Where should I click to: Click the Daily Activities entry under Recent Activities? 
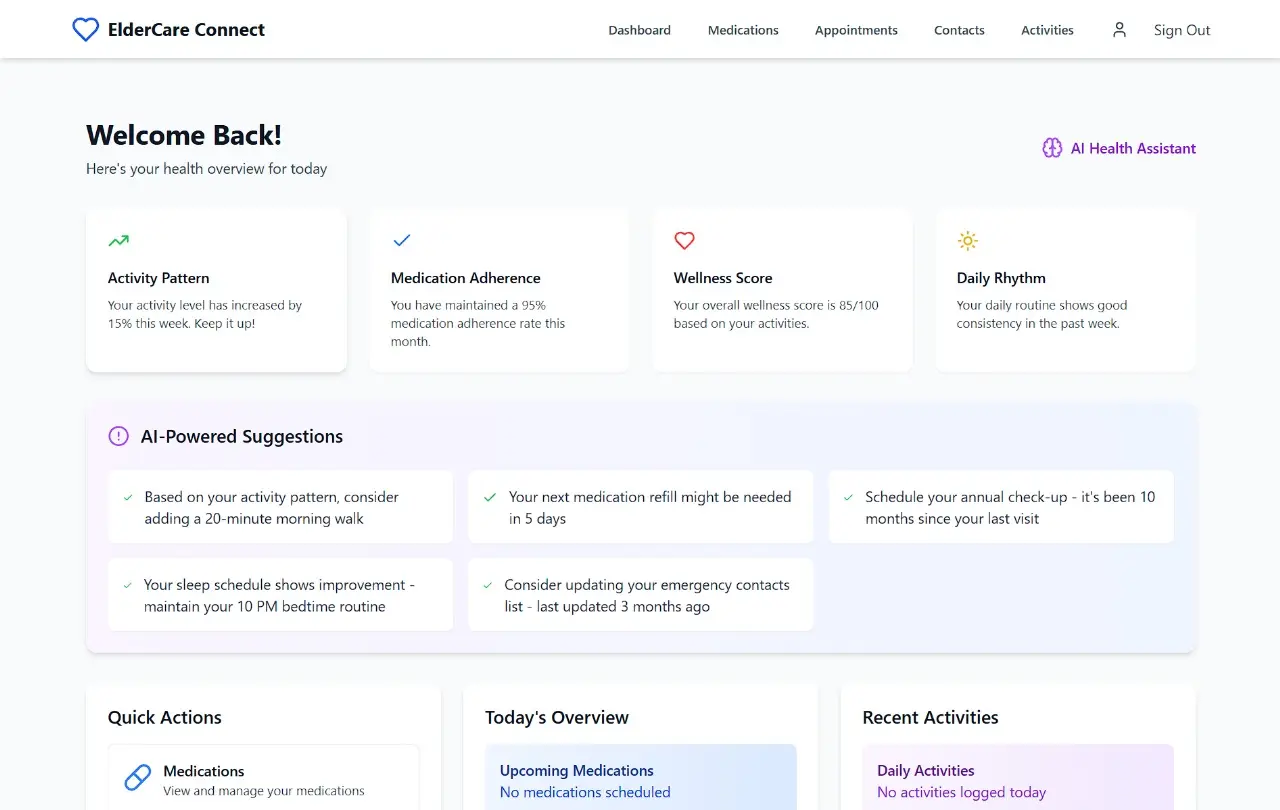tap(1017, 780)
